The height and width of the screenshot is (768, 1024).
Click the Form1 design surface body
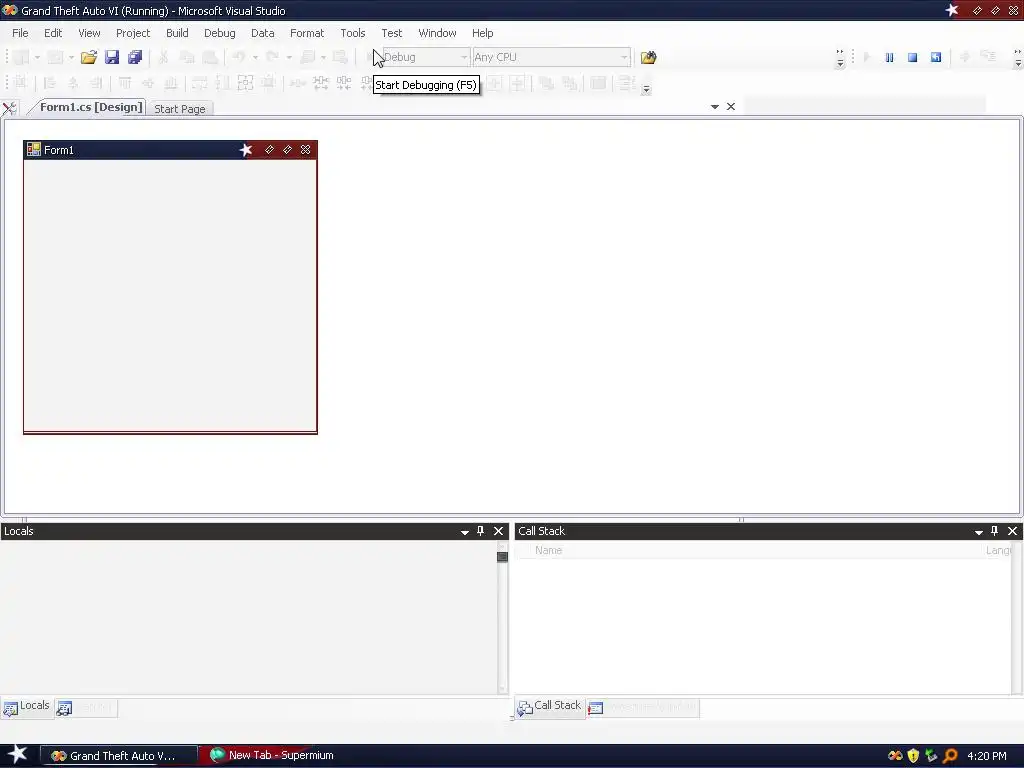(x=170, y=295)
